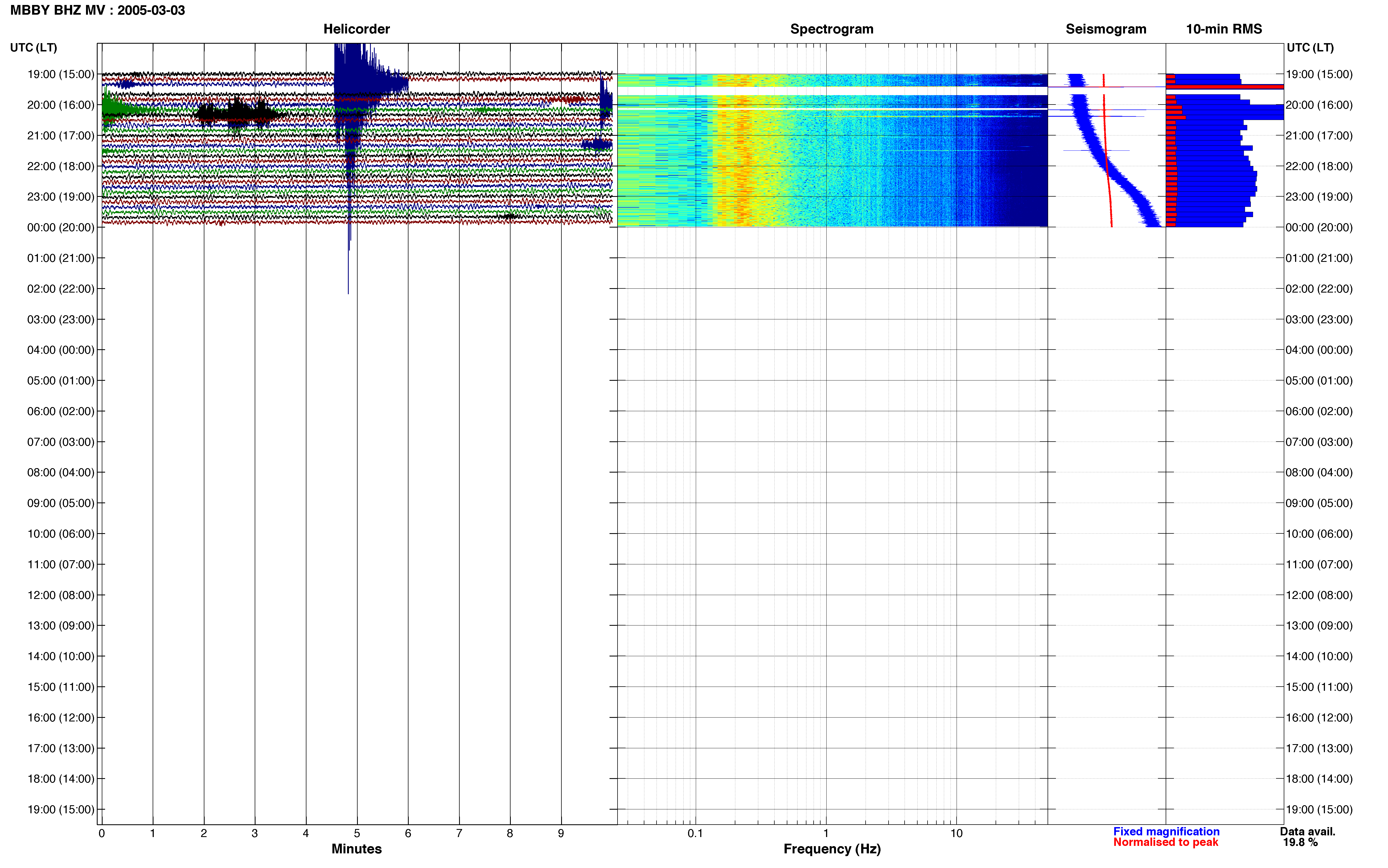Image resolution: width=1388 pixels, height=868 pixels.
Task: Click the left axis label '01:00 (21:00)'
Action: 61,258
